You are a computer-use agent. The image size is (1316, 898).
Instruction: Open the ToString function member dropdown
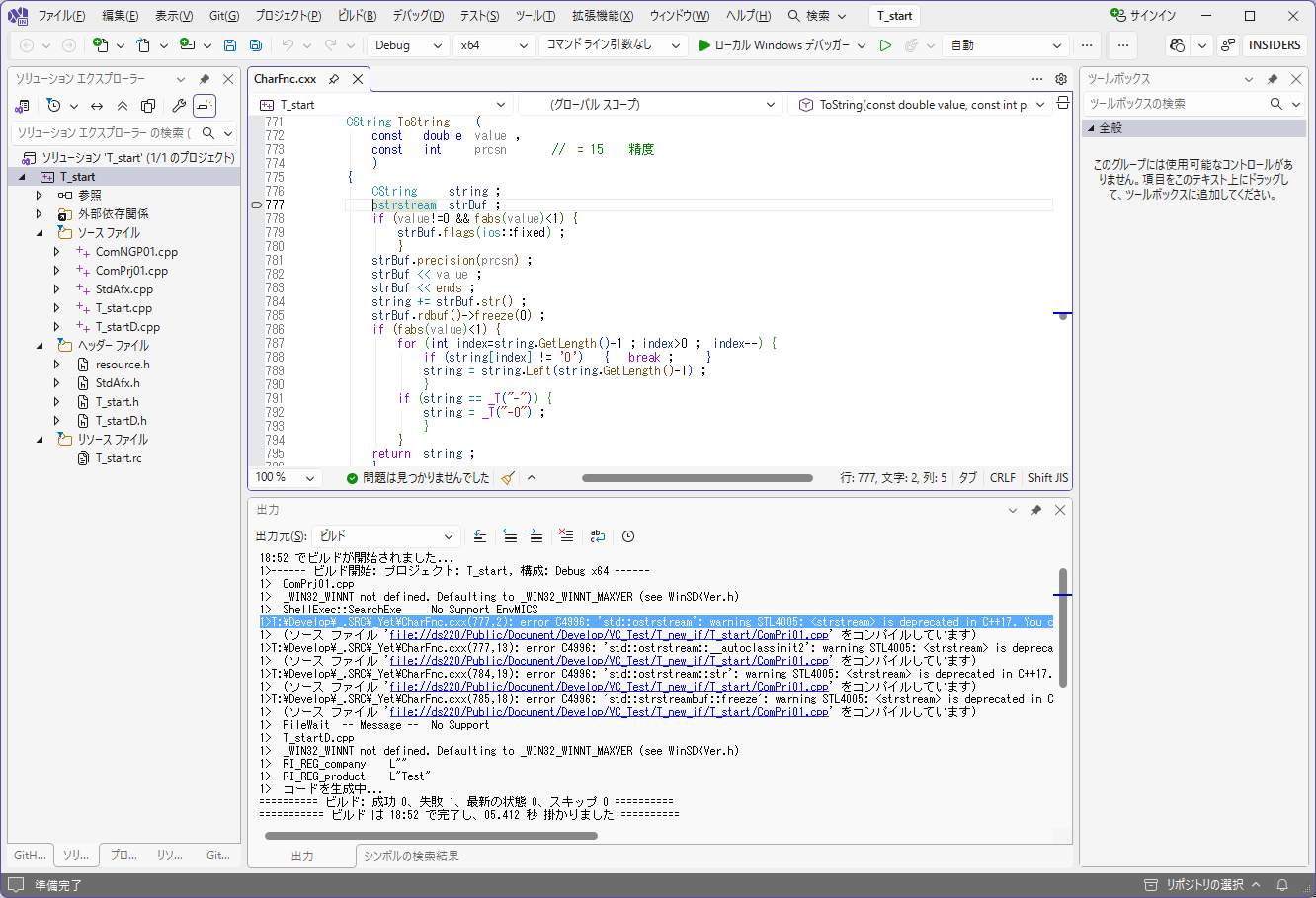[921, 104]
